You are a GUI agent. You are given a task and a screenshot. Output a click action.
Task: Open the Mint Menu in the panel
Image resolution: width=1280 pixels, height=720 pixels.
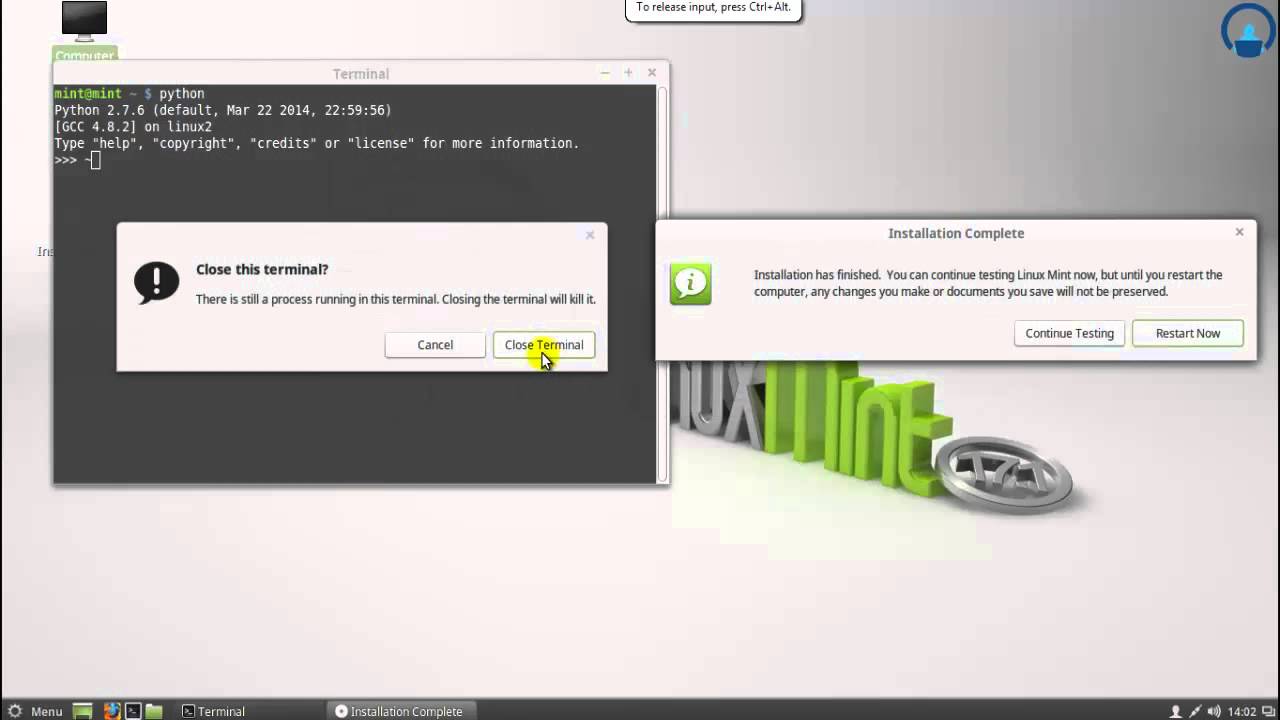(34, 711)
